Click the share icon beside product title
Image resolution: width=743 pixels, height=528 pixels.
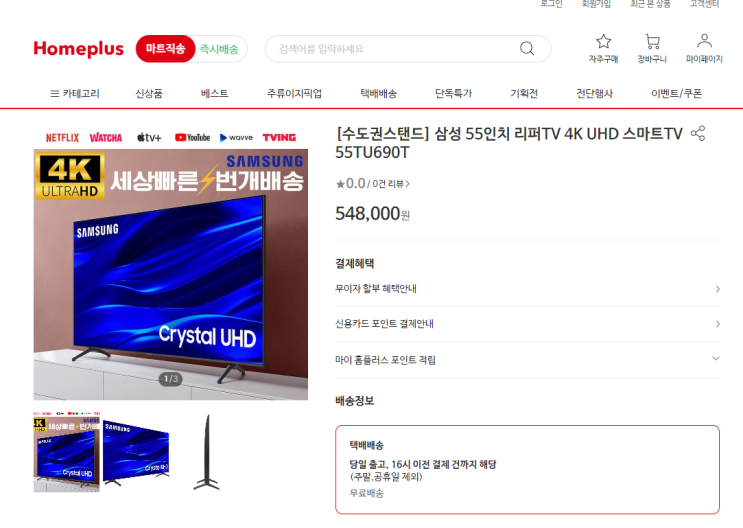698,133
